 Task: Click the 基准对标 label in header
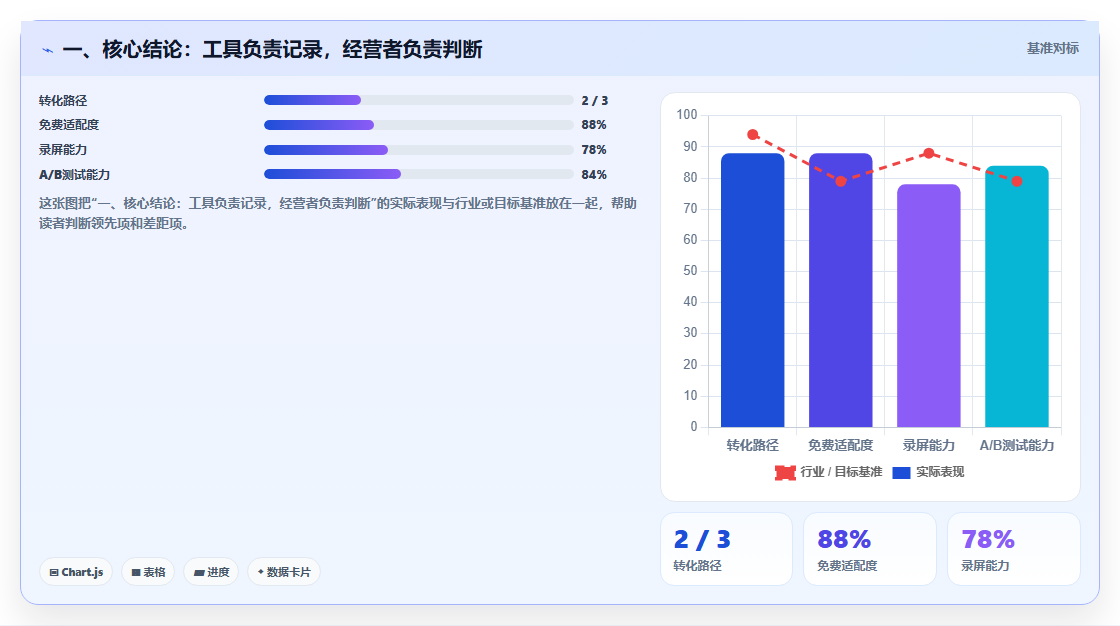[1052, 49]
